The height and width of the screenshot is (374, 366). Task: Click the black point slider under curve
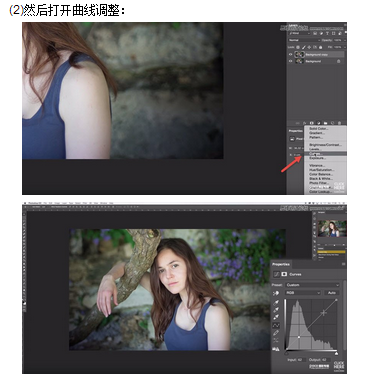(x=286, y=354)
